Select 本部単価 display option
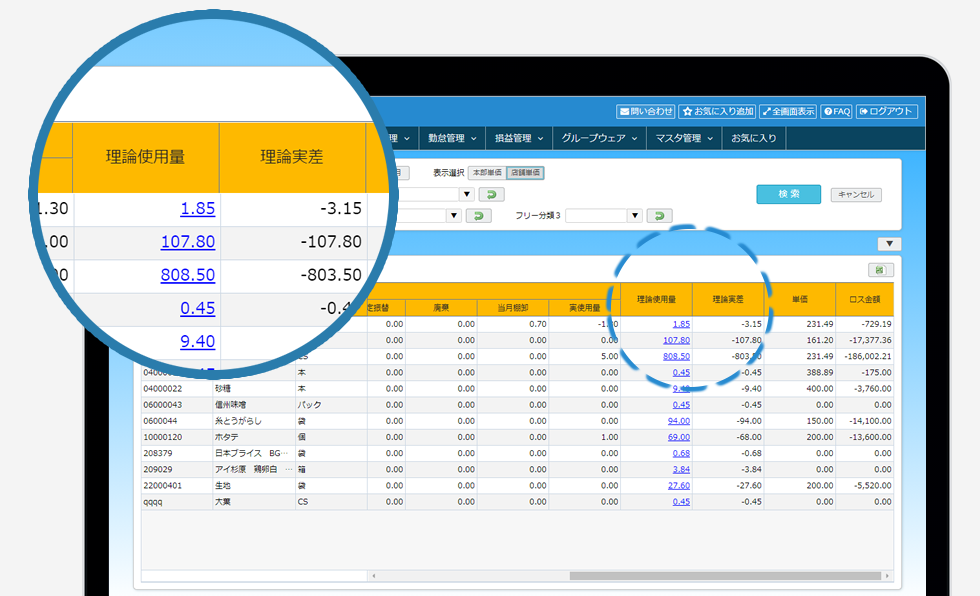 coord(487,173)
